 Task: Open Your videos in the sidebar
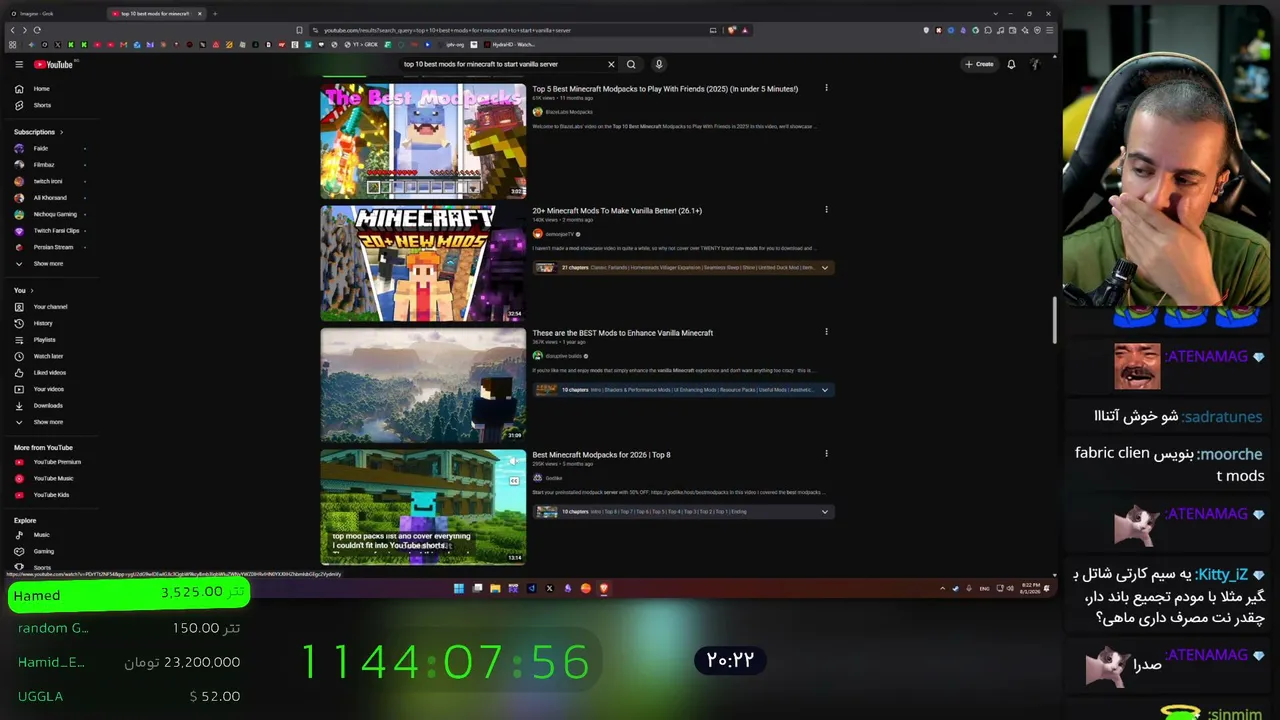[x=50, y=389]
